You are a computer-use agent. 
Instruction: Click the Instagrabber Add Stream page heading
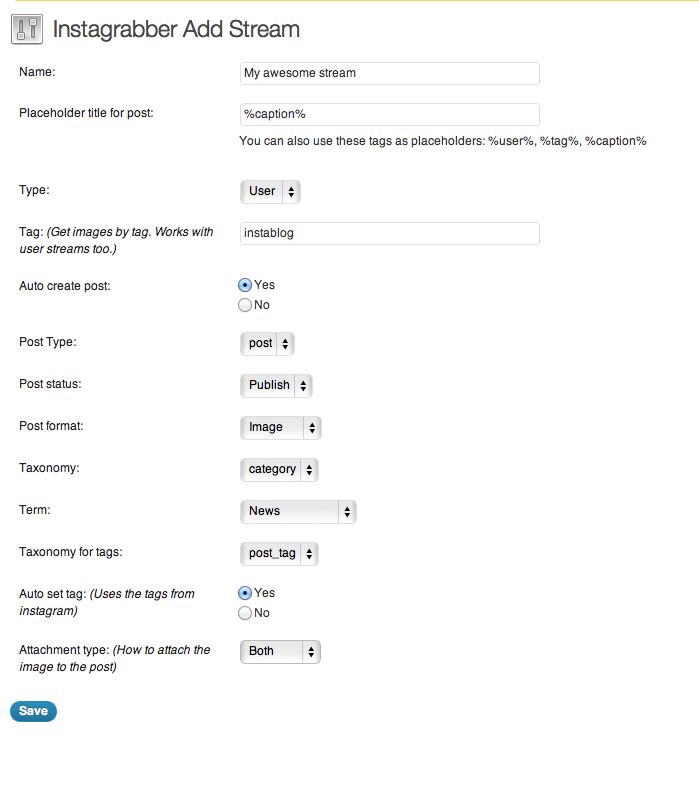[176, 29]
